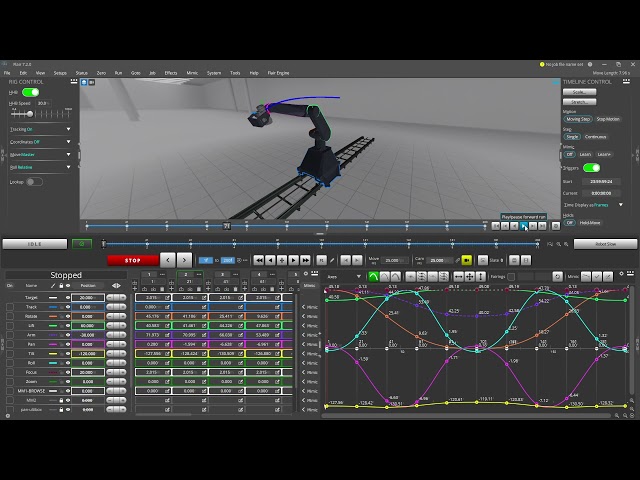The width and height of the screenshot is (640, 480).
Task: Click the Stretch button in Timeline Control
Action: tap(579, 102)
